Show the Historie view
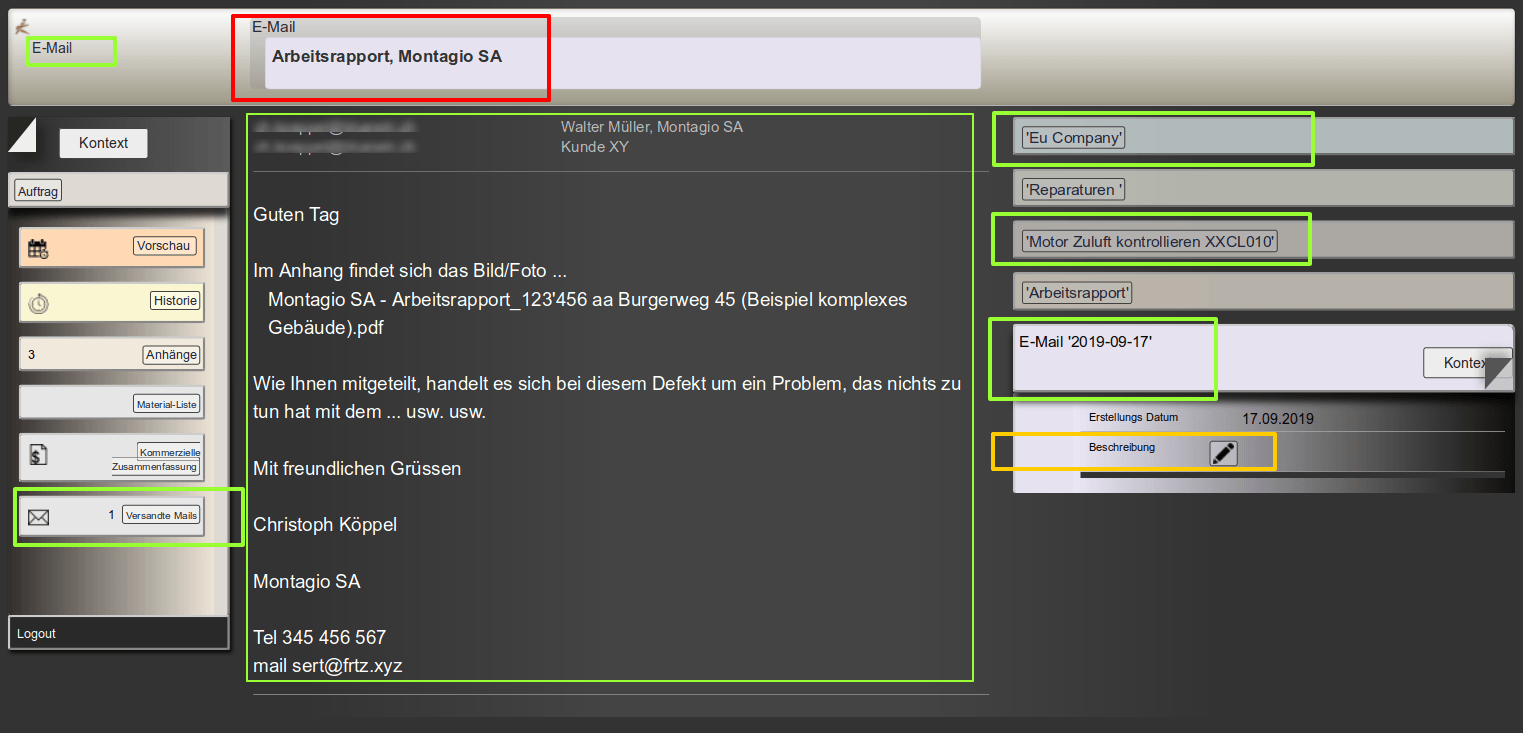Screen dimensions: 1523x733 coord(175,300)
